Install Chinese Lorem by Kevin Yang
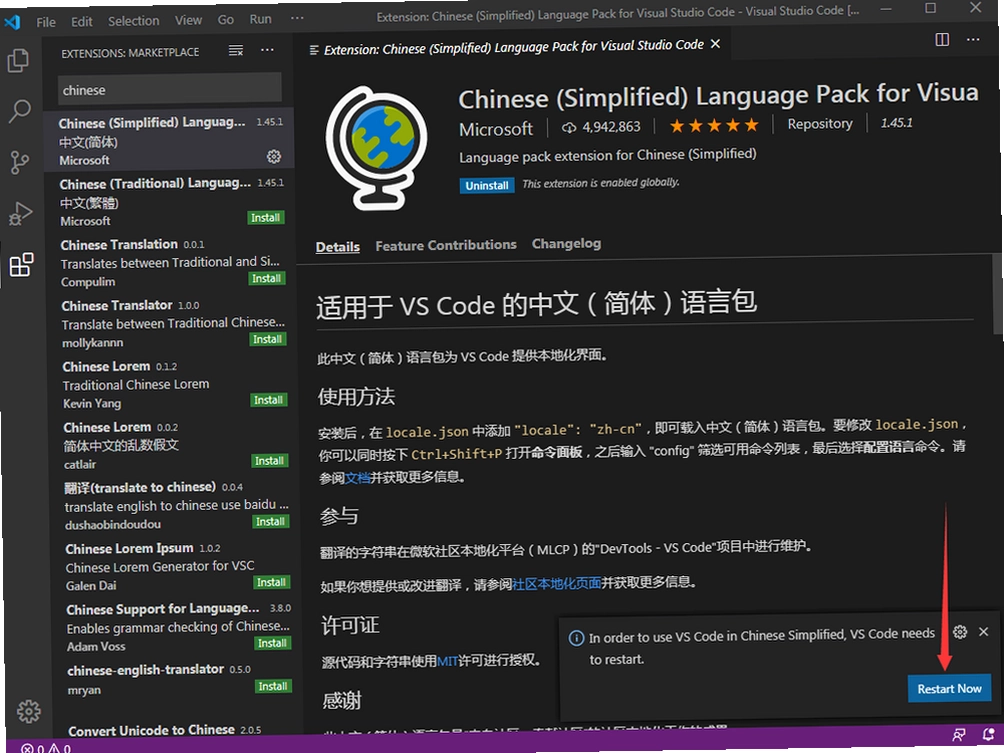Screen dimensions: 1004x753 (268, 400)
